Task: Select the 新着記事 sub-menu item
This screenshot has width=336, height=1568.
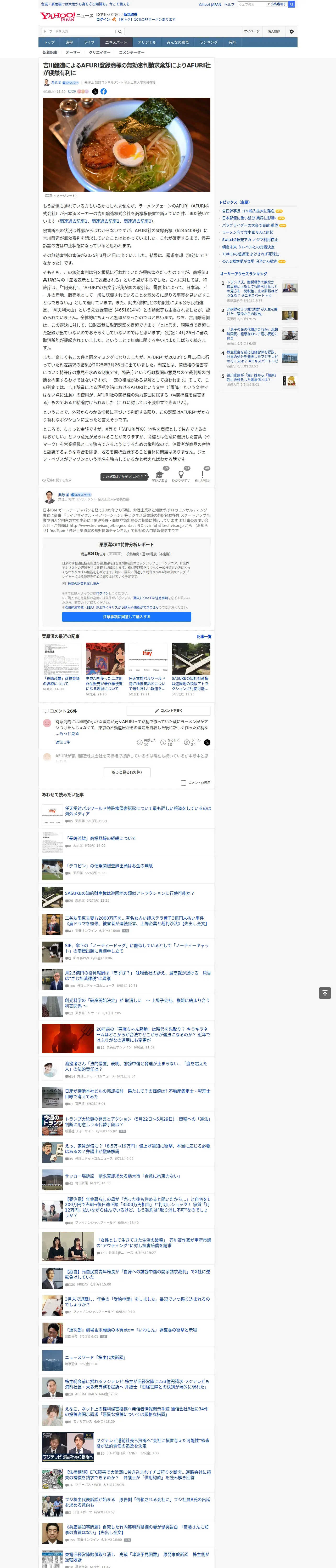Action: (x=50, y=52)
